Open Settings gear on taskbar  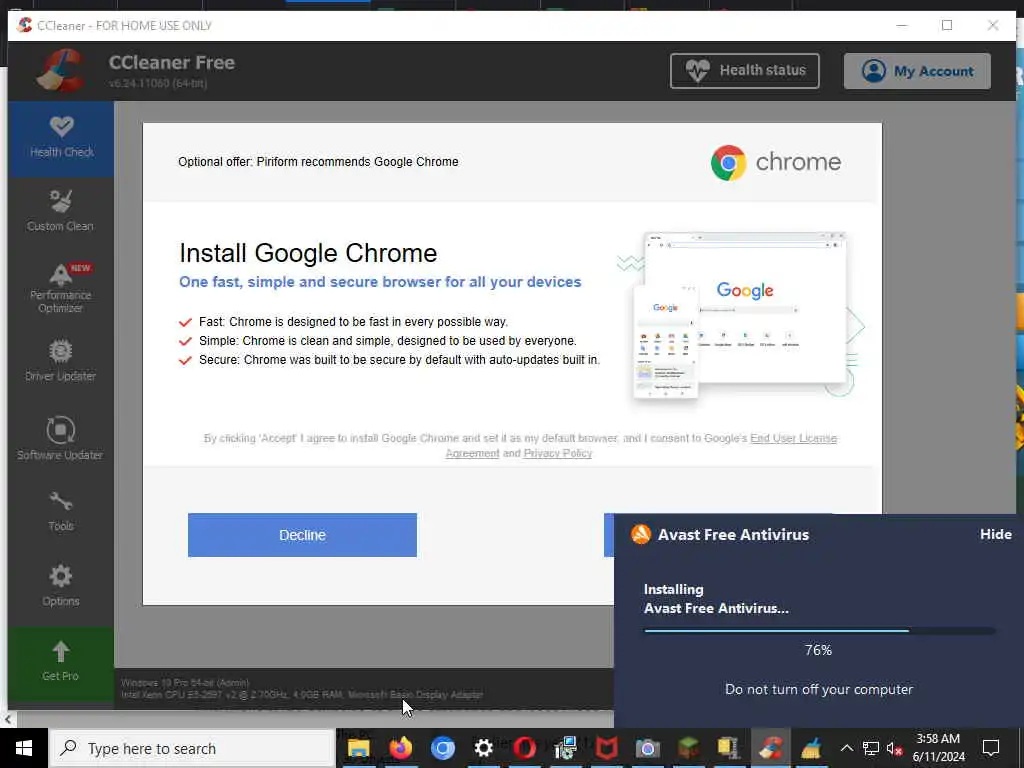[x=483, y=748]
